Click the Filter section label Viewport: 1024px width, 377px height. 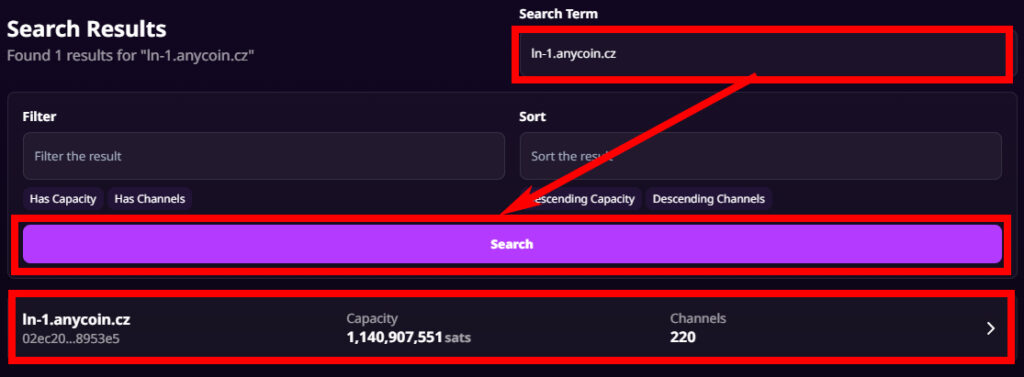tap(39, 117)
